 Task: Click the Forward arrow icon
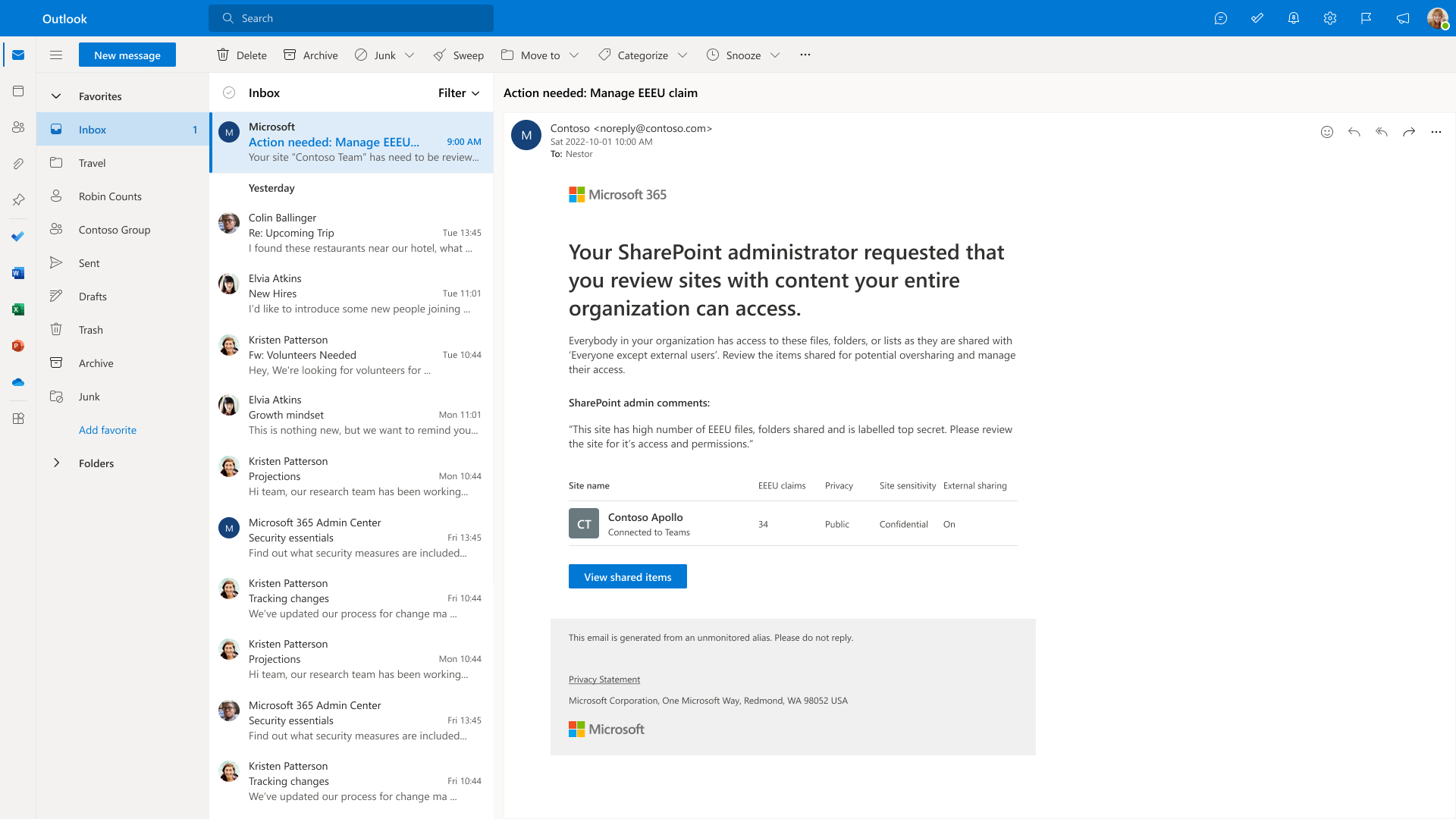click(1408, 132)
